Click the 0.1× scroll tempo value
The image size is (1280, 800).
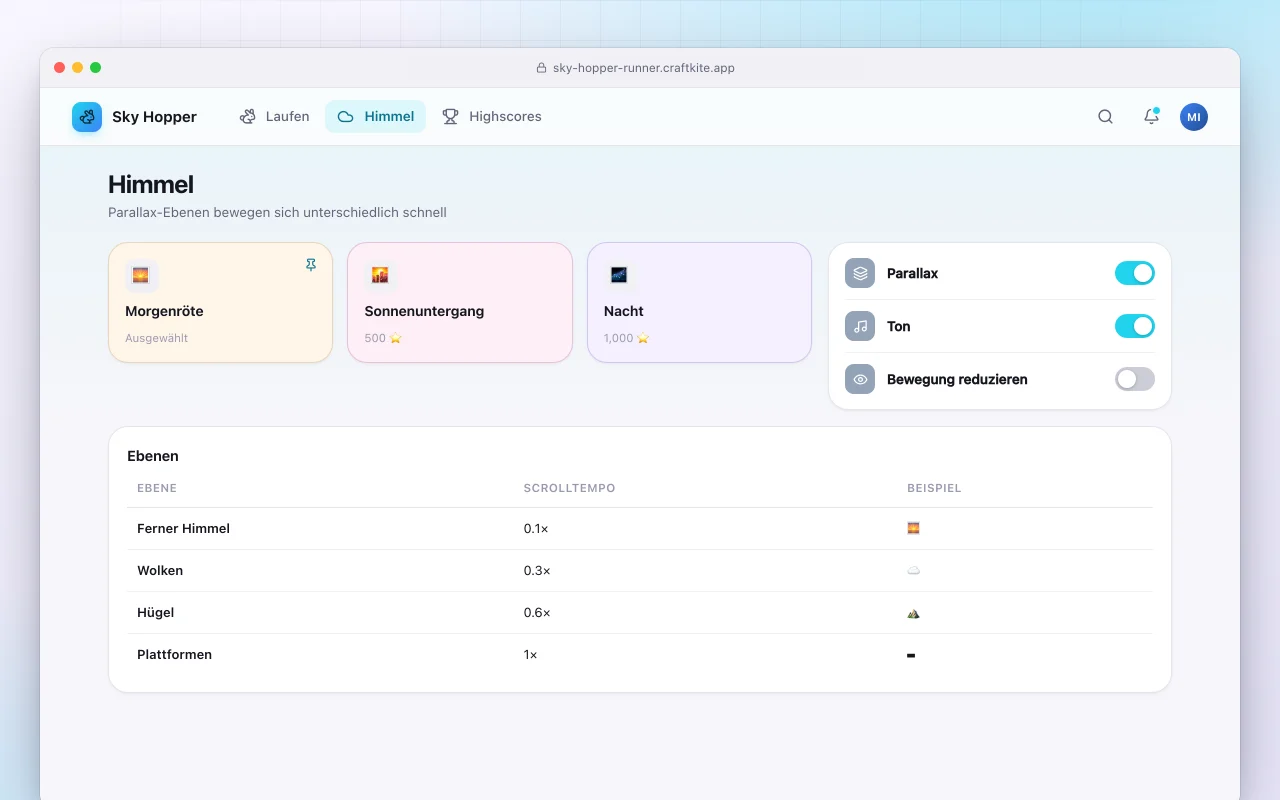(x=536, y=528)
